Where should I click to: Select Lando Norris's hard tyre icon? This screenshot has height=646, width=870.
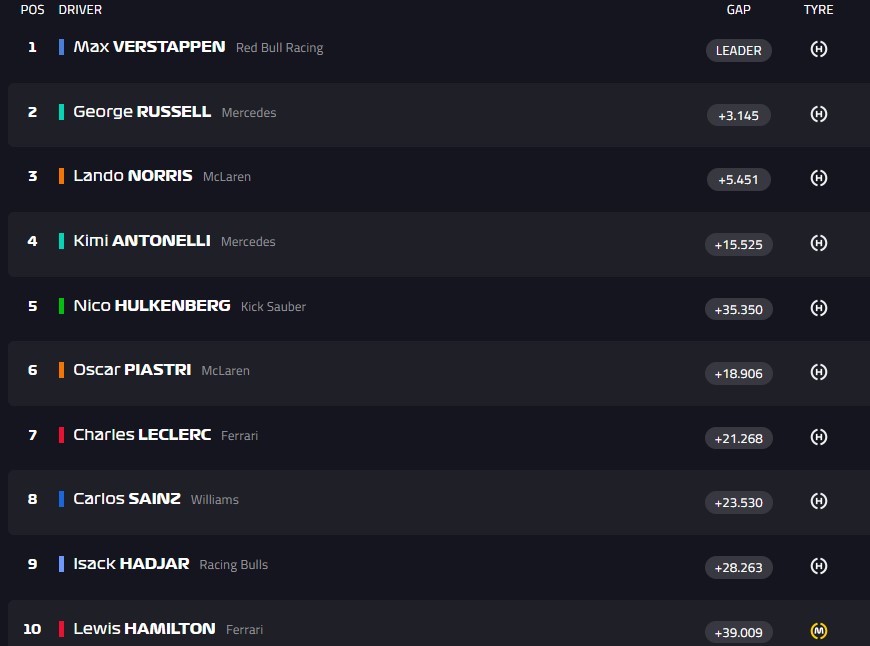pyautogui.click(x=818, y=178)
